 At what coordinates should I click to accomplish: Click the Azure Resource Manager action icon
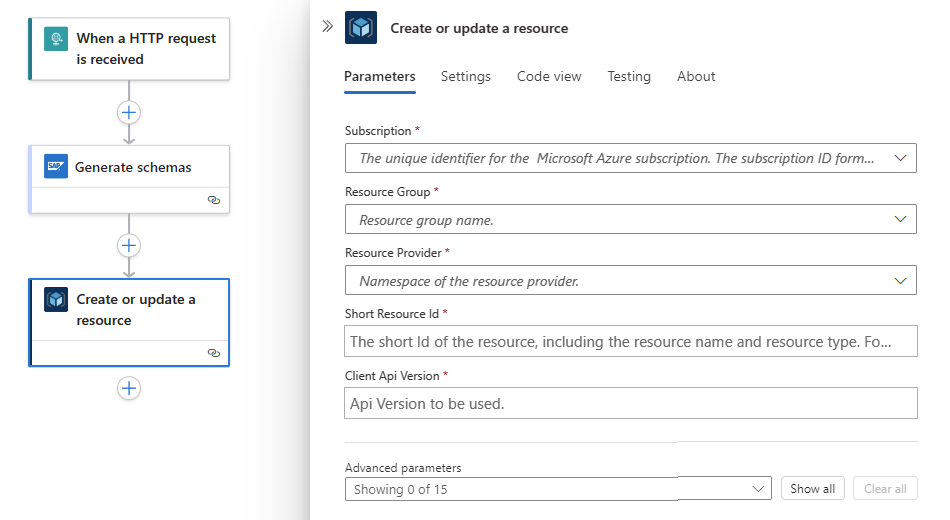coord(56,300)
